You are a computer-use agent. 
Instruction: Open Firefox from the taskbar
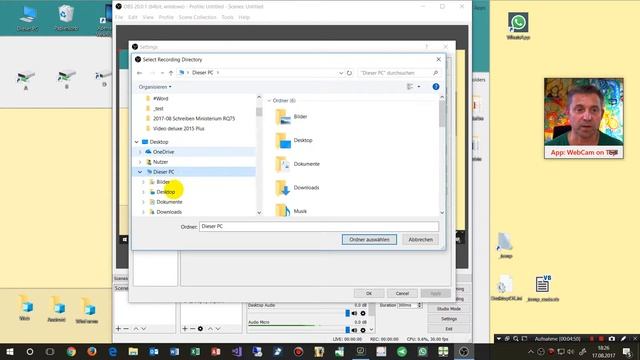(x=92, y=351)
